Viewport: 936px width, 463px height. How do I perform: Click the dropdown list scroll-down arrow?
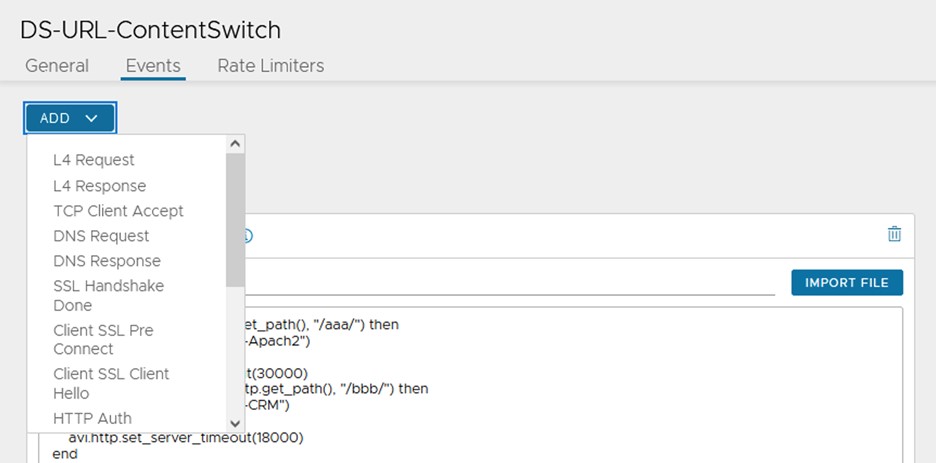coord(236,423)
